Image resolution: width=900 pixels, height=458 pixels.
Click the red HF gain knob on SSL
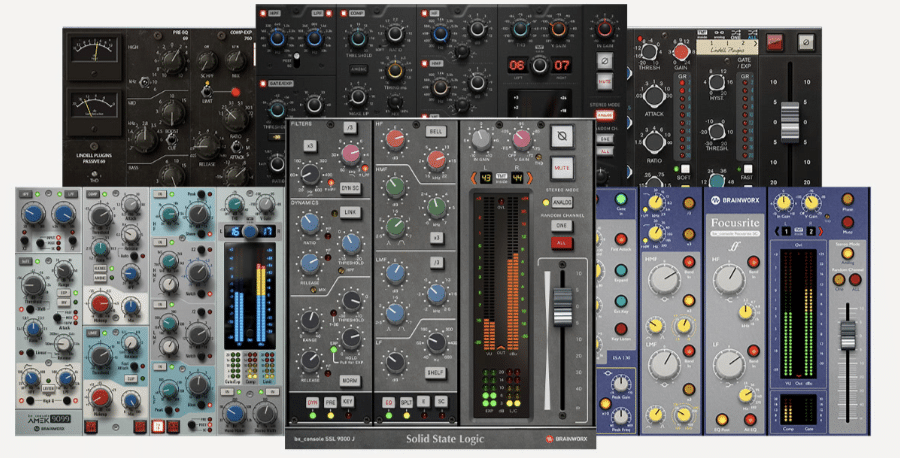(394, 138)
